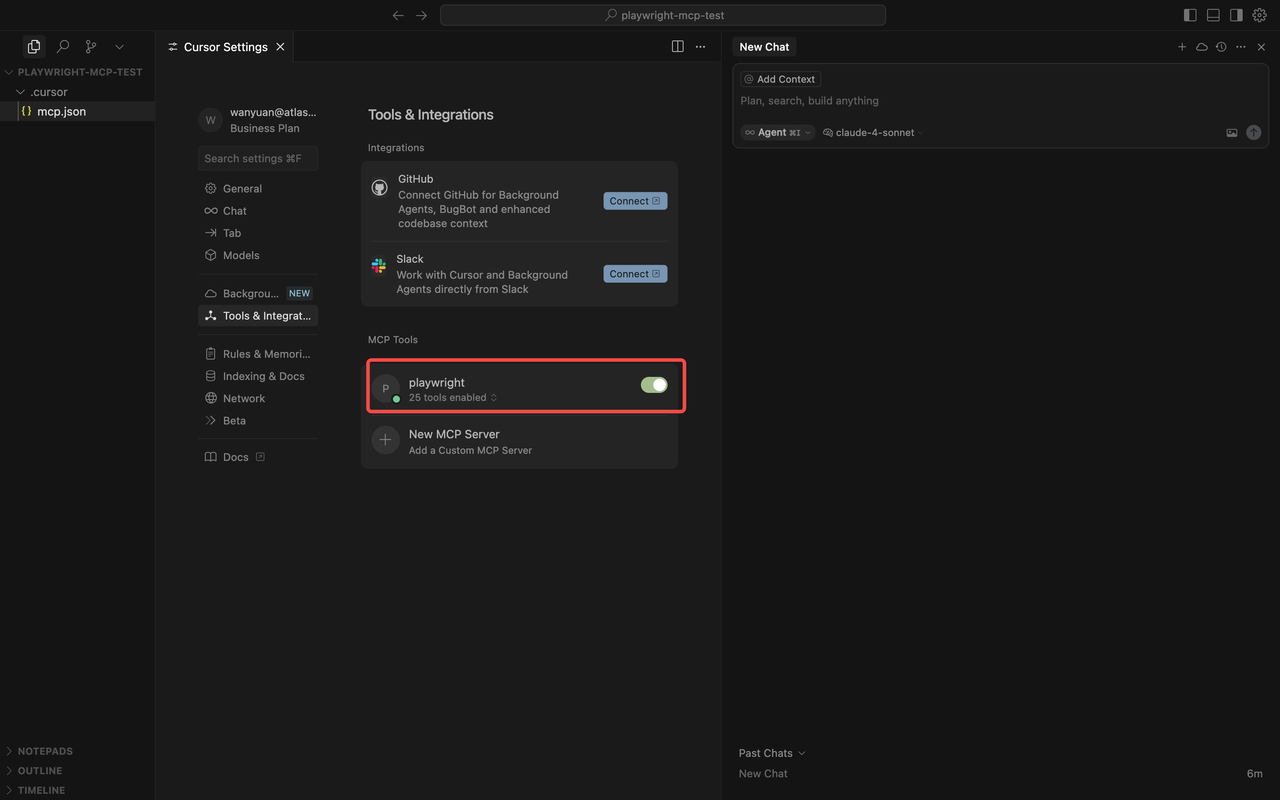Connect the GitHub integration
This screenshot has height=800, width=1280.
pyautogui.click(x=635, y=201)
